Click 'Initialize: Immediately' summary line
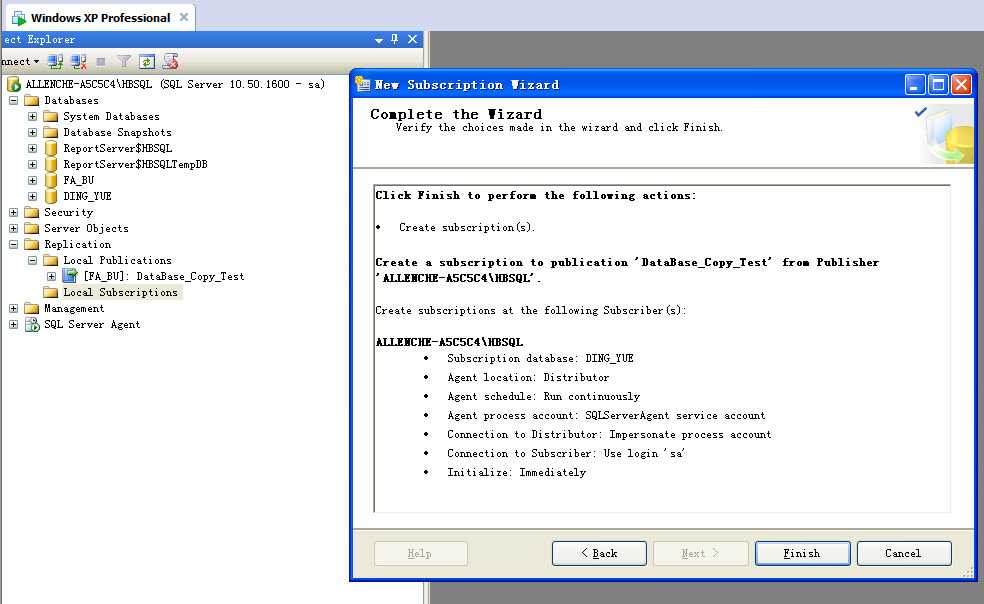Viewport: 984px width, 604px height. point(516,472)
